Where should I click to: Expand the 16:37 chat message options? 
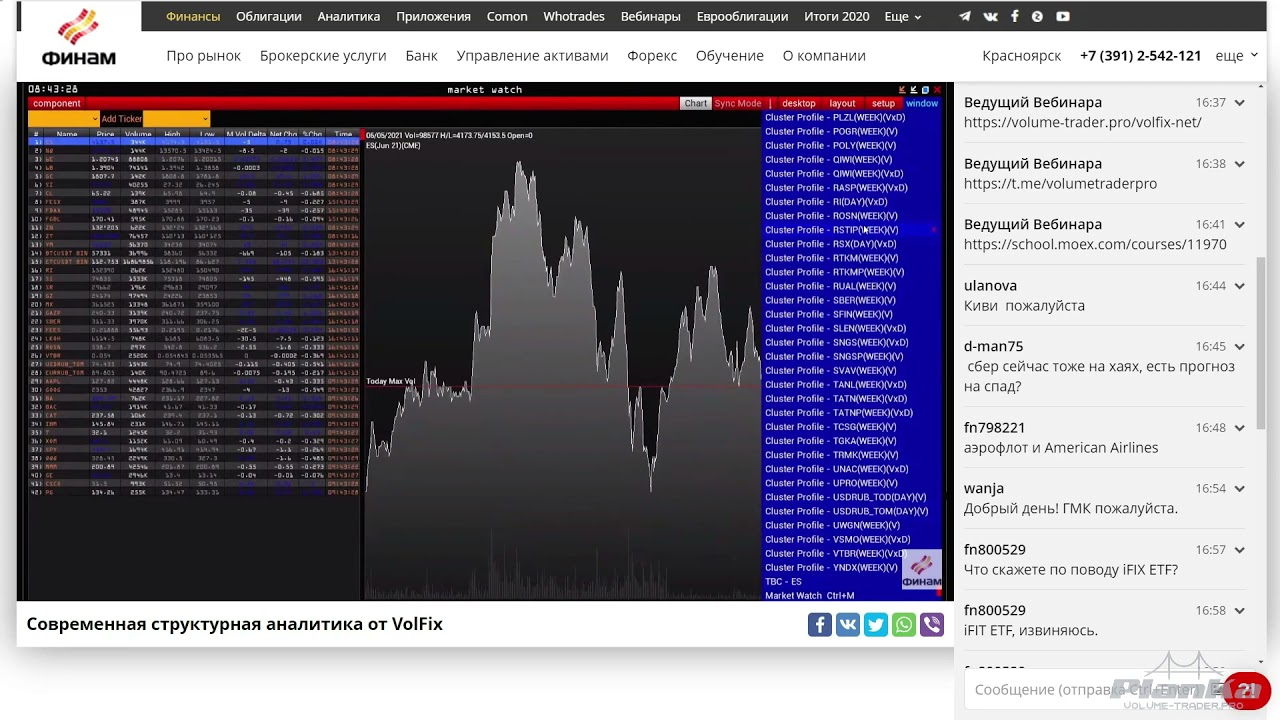point(1239,102)
